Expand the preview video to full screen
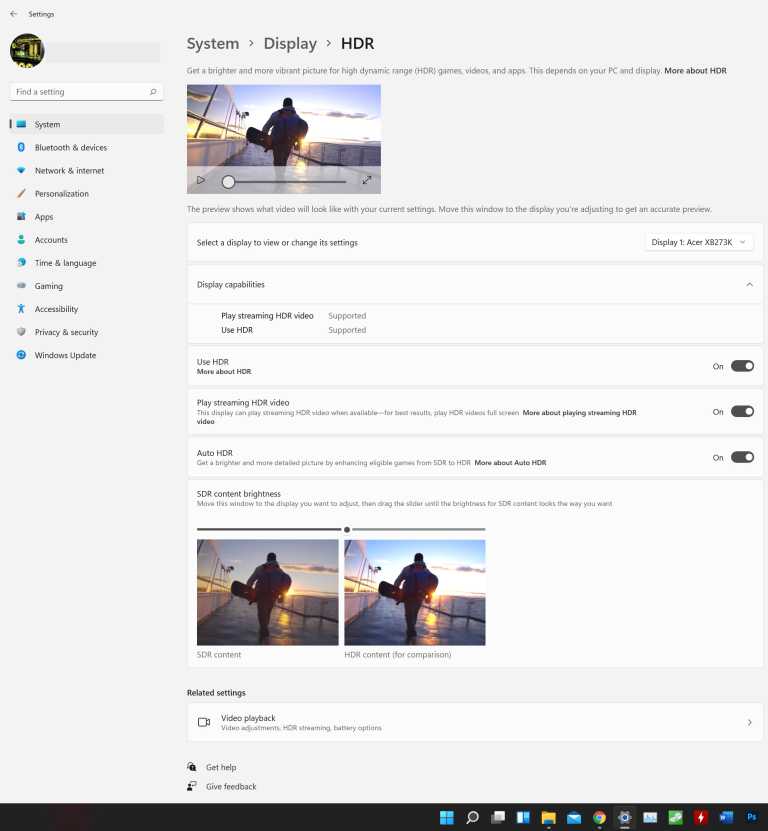Image resolution: width=768 pixels, height=831 pixels. coord(367,181)
